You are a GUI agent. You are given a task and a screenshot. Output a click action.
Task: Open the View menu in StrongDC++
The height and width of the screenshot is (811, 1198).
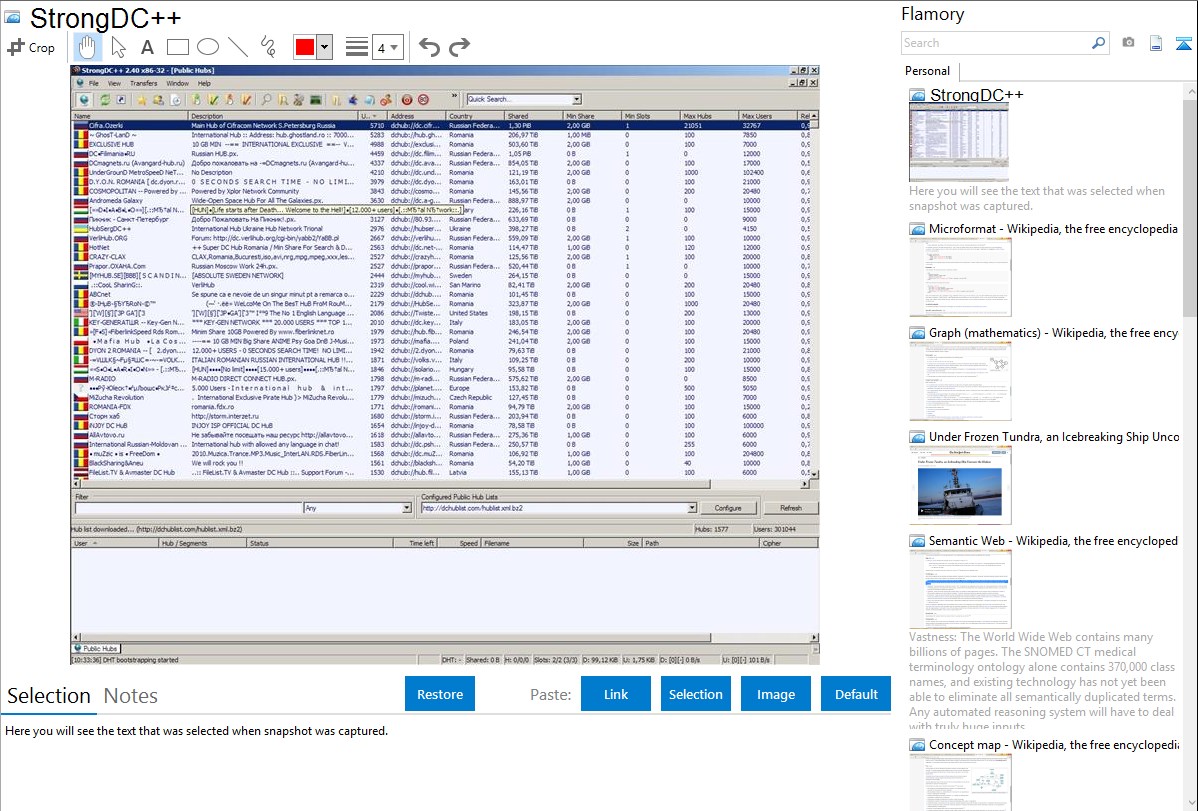tap(114, 83)
